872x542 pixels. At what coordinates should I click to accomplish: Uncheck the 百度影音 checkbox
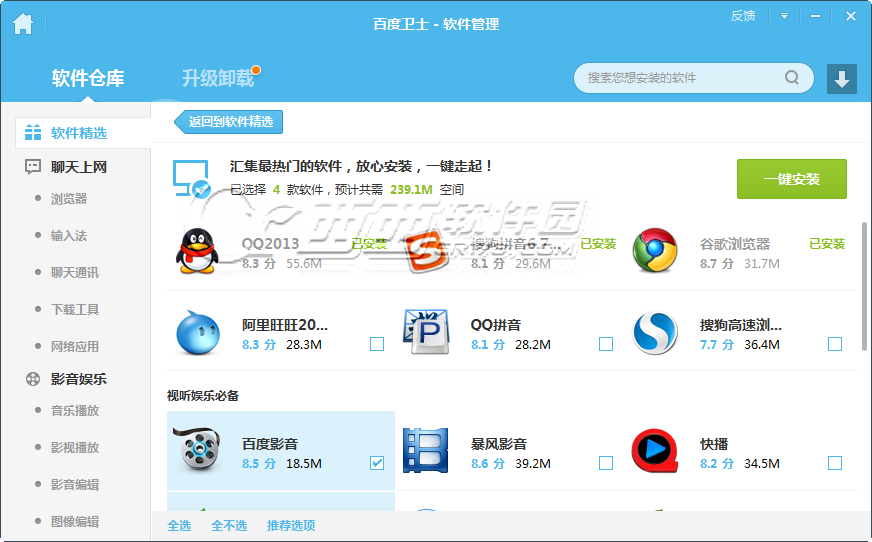click(377, 463)
